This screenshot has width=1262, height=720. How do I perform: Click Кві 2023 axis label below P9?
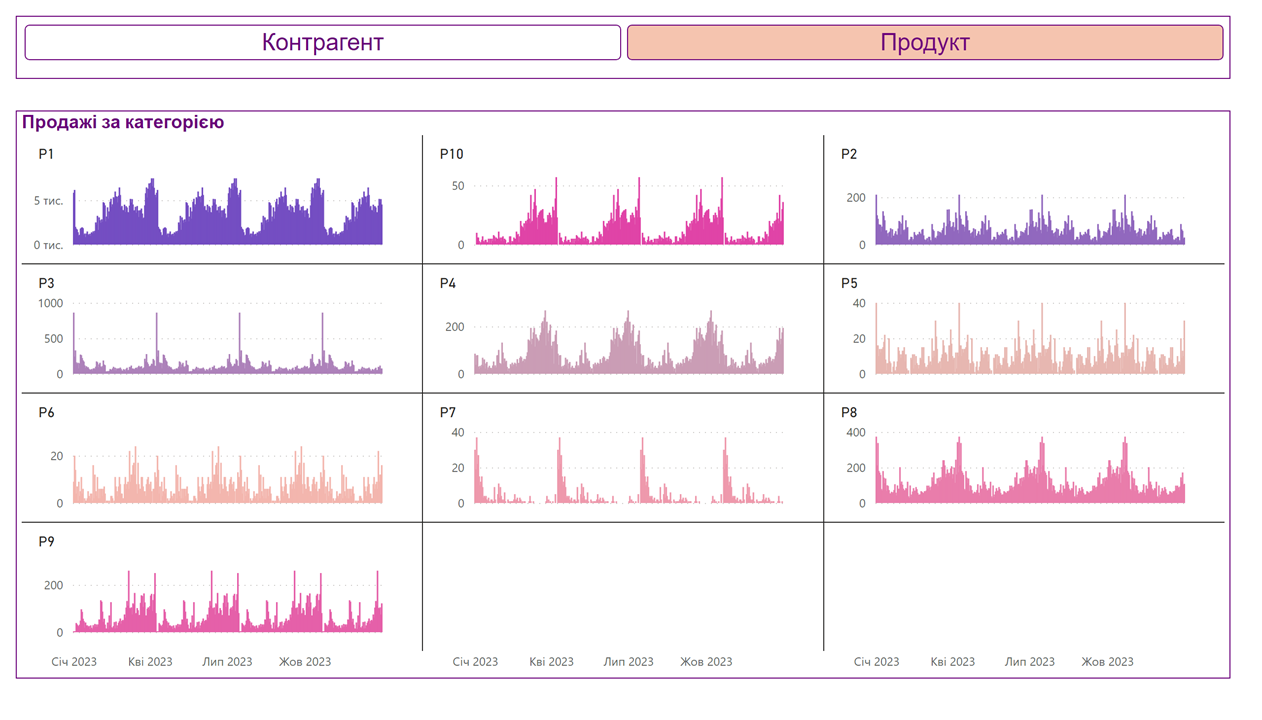pos(150,662)
